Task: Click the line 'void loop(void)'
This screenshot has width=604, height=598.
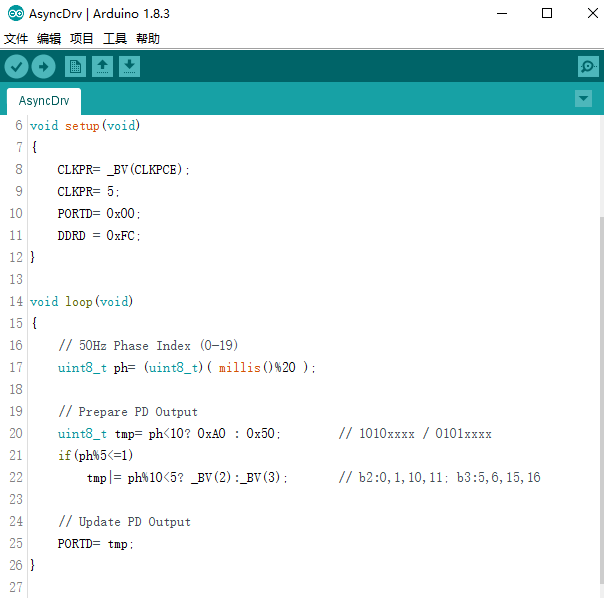Action: (82, 301)
